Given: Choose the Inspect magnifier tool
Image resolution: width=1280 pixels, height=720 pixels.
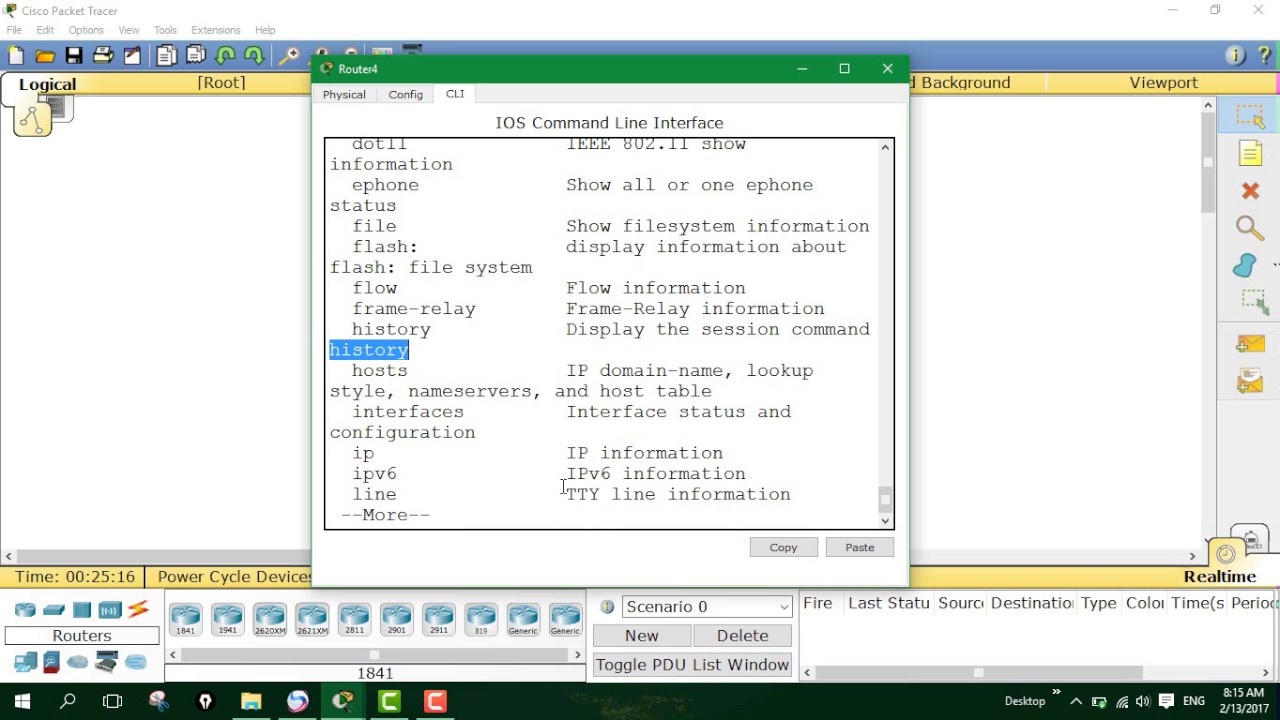Looking at the screenshot, I should (x=1250, y=228).
